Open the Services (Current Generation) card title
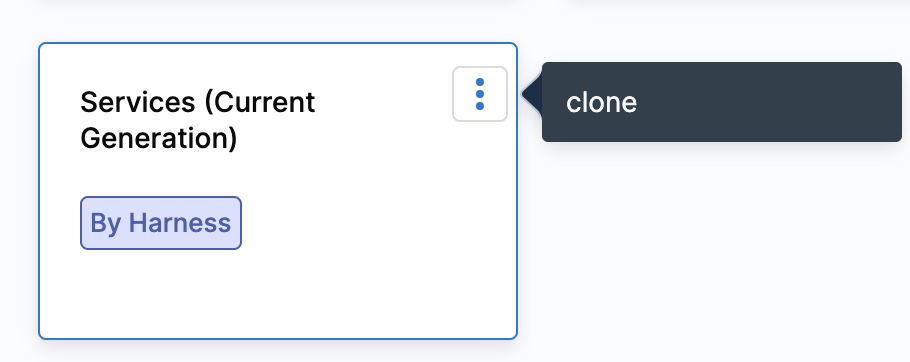This screenshot has width=910, height=362. click(197, 121)
